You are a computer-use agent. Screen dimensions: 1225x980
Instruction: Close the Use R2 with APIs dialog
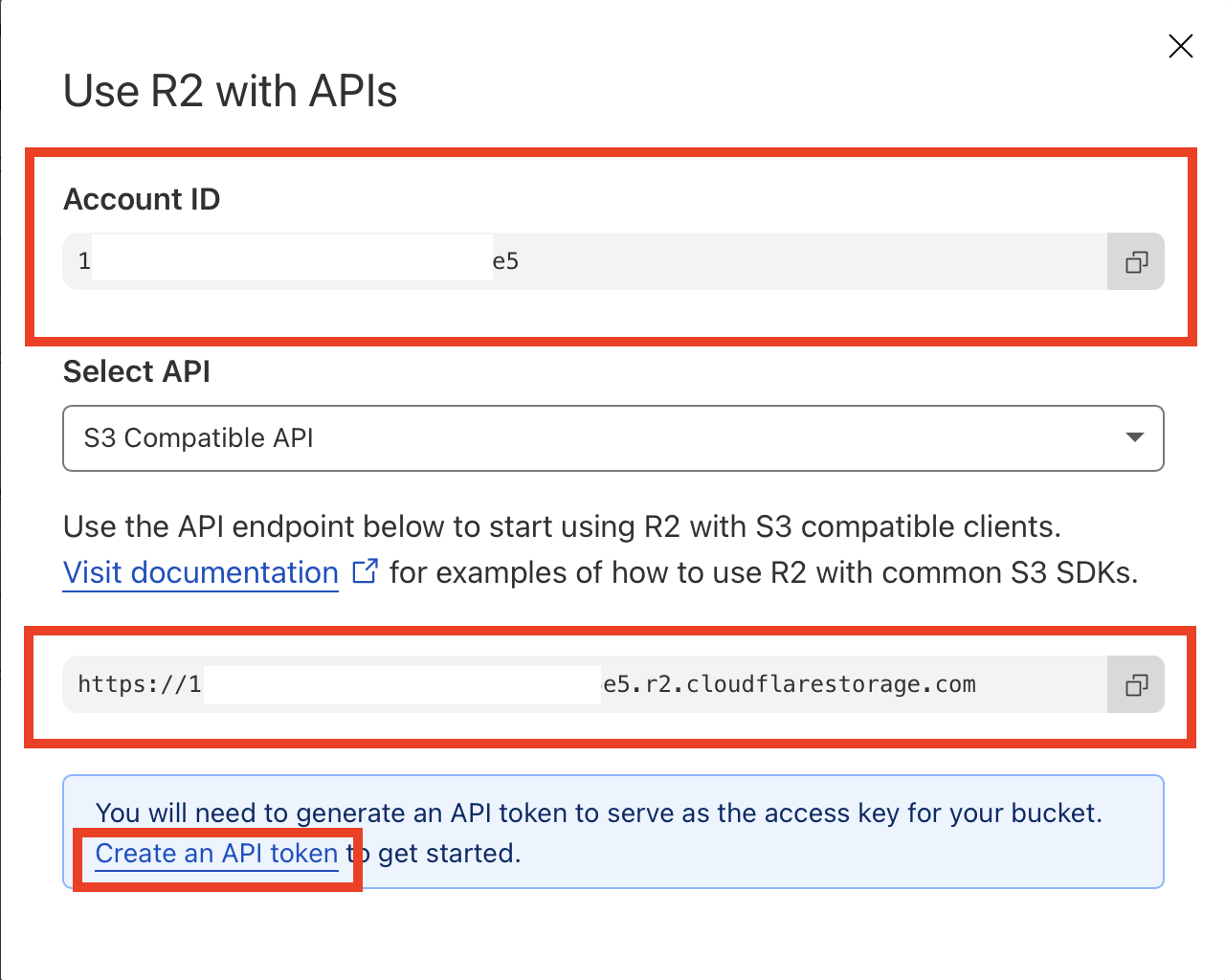click(1180, 46)
